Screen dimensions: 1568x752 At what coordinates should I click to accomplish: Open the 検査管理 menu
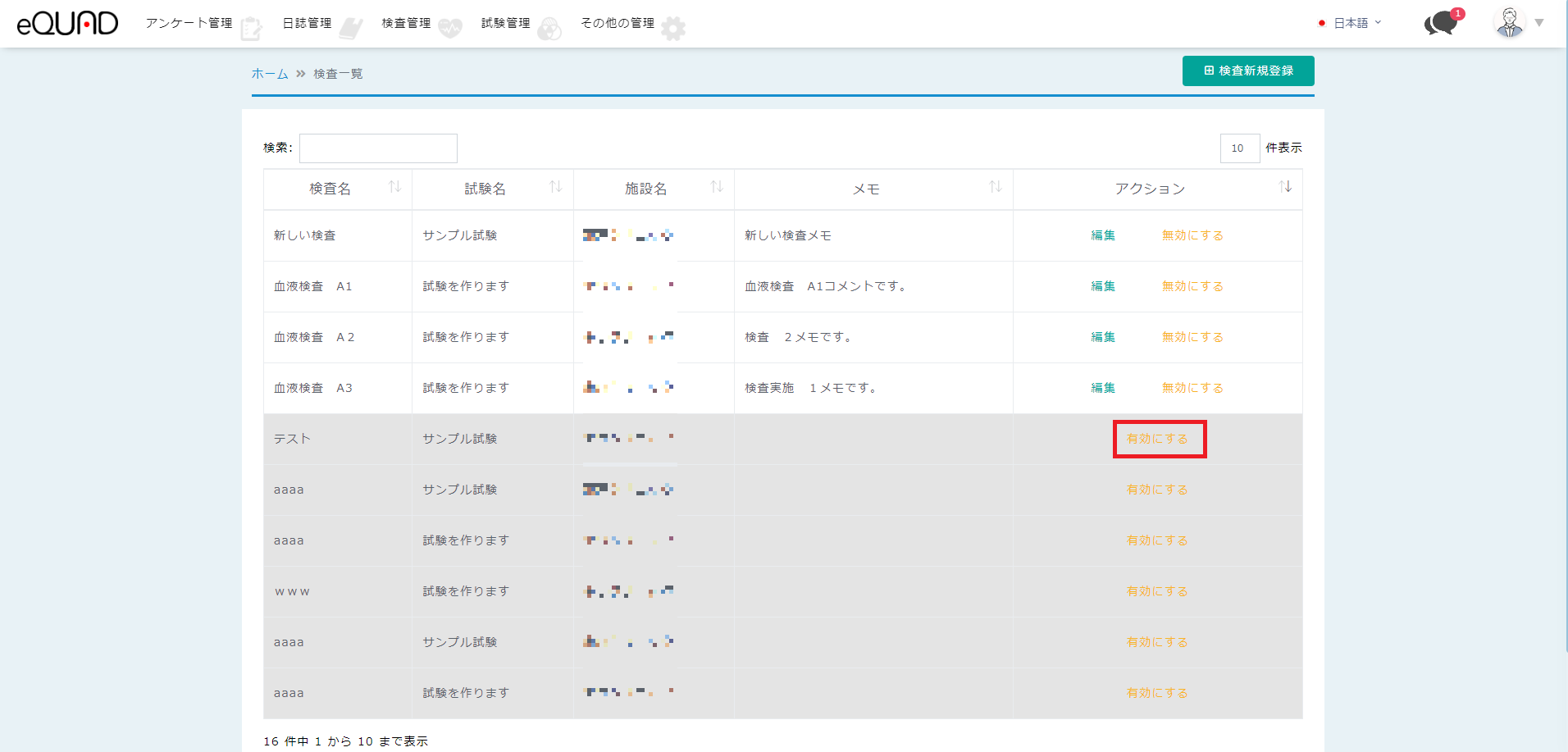[x=421, y=24]
